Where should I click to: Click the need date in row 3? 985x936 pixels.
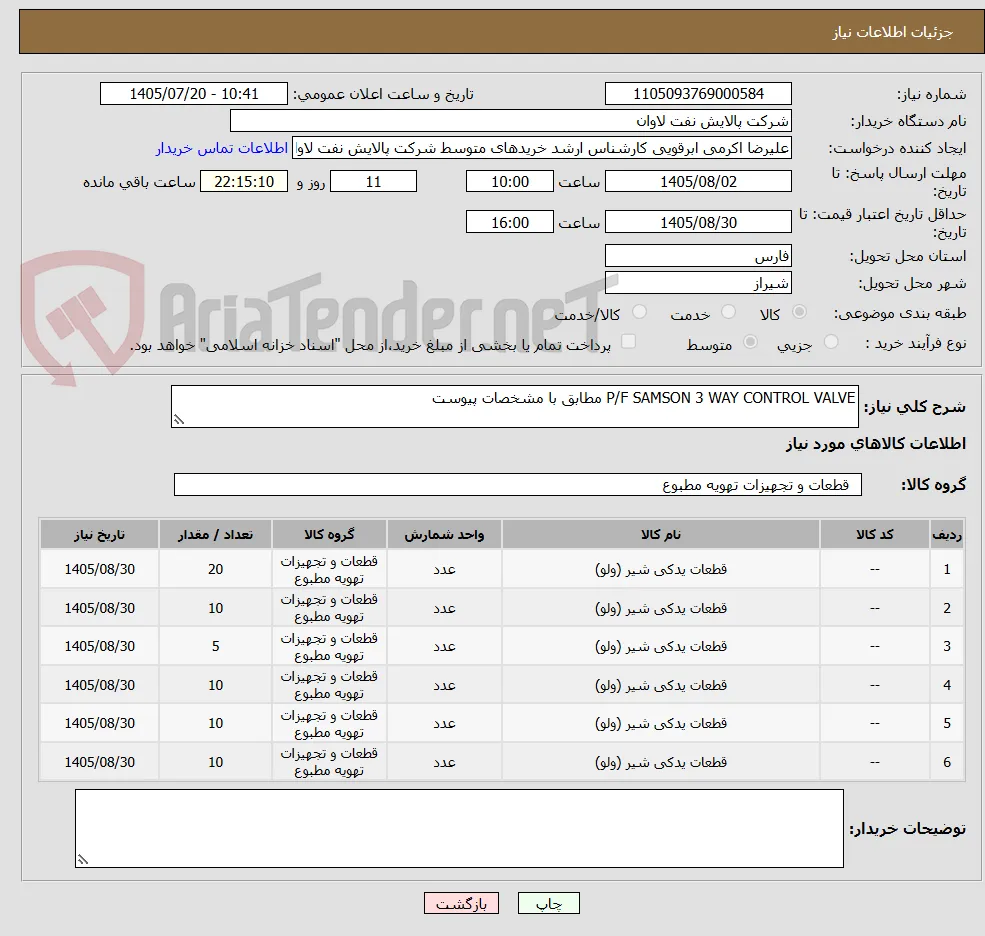(99, 646)
